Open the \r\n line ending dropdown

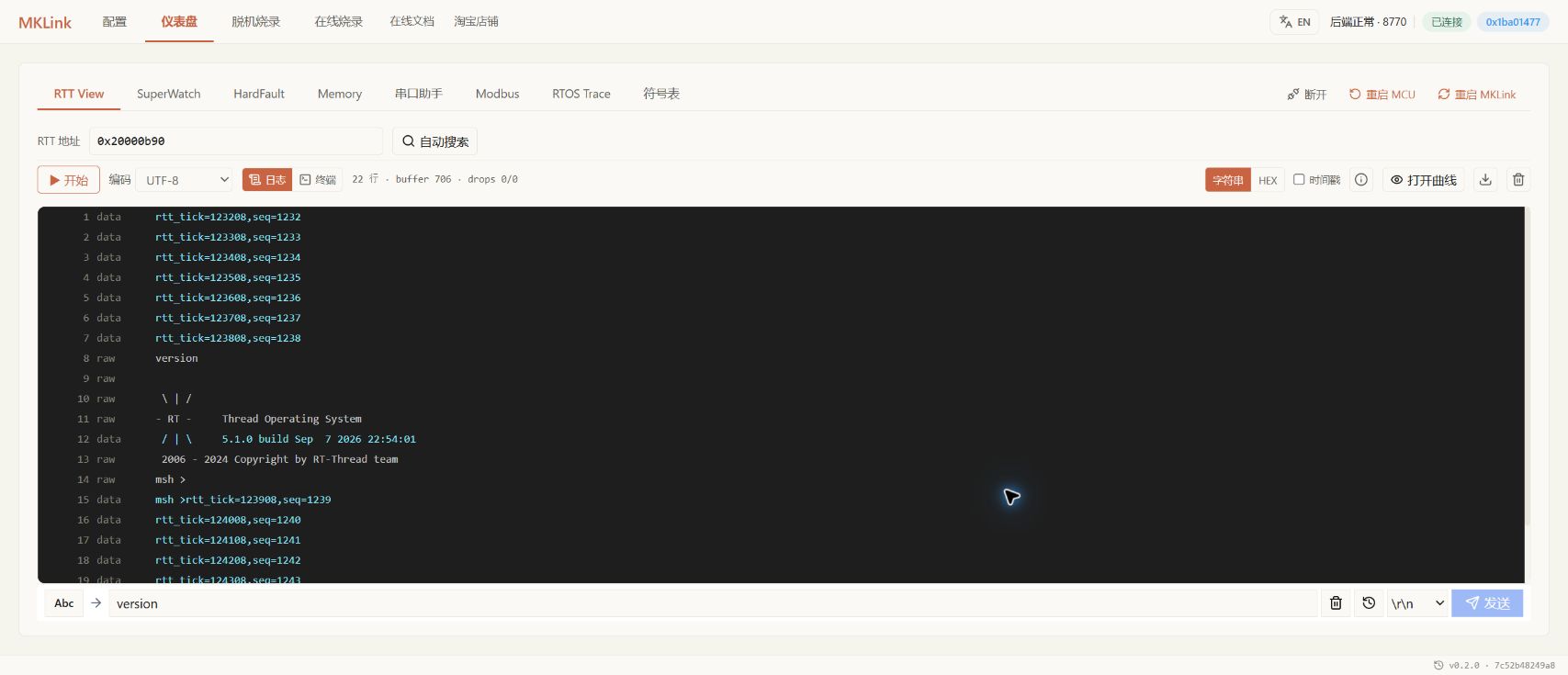pyautogui.click(x=1417, y=603)
